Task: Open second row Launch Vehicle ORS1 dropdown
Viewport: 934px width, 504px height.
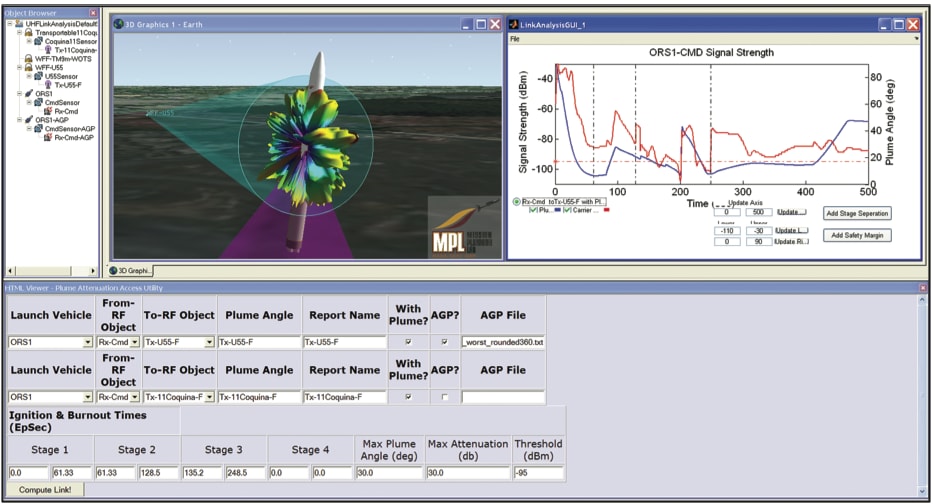Action: click(x=88, y=397)
